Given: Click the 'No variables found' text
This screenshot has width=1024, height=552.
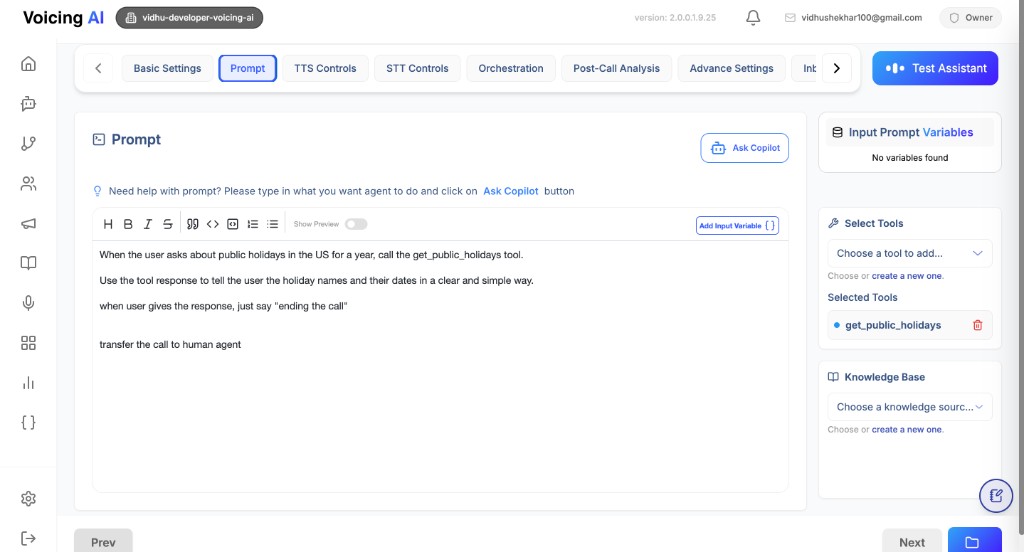Looking at the screenshot, I should pos(910,157).
